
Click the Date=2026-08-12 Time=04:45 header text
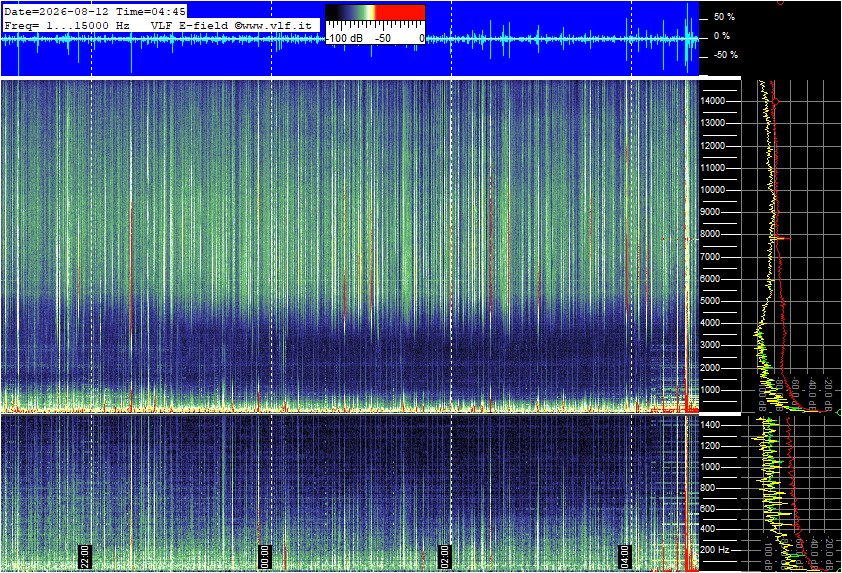(x=95, y=11)
